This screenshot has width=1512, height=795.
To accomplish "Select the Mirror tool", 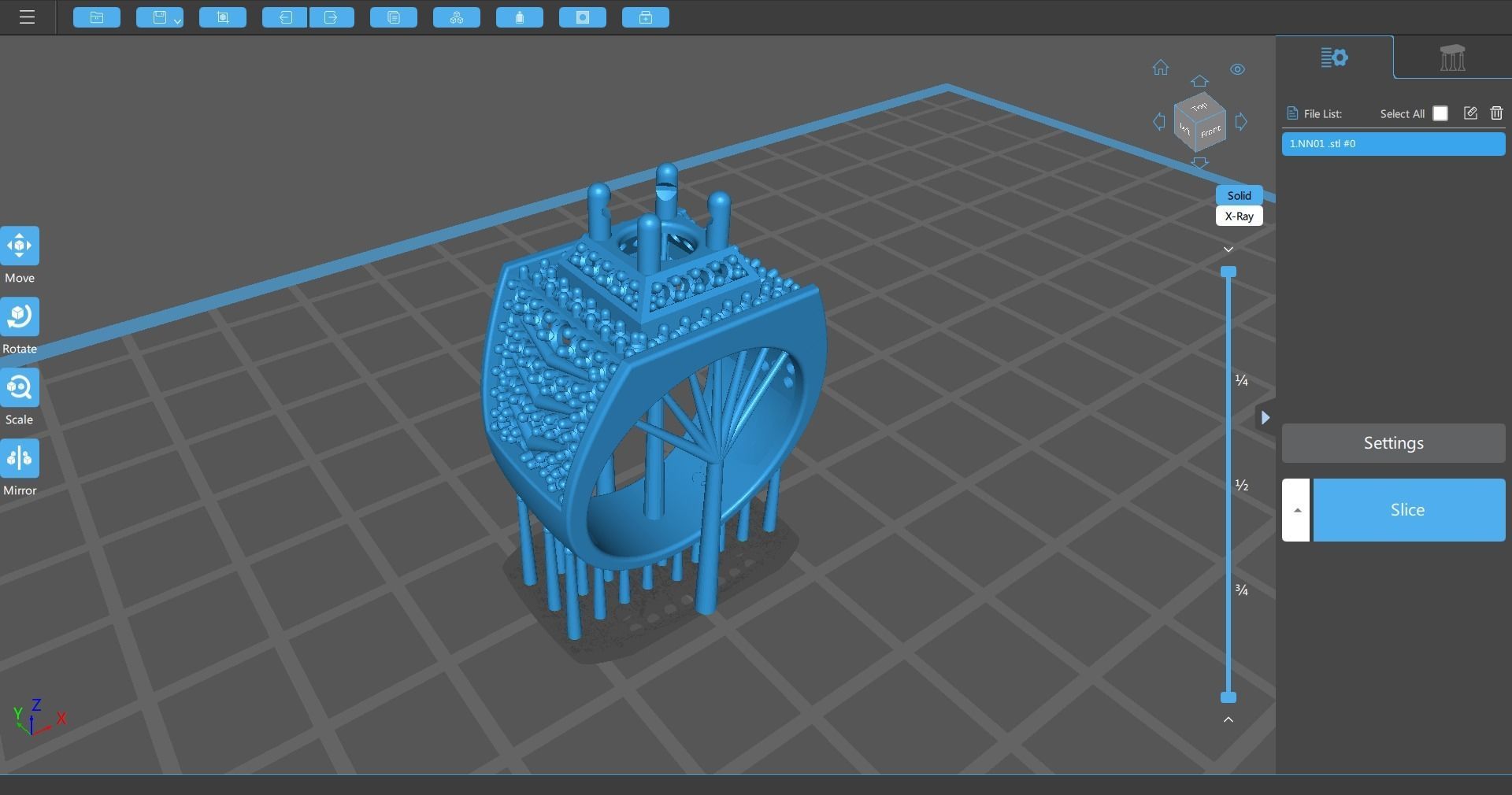I will 20,459.
